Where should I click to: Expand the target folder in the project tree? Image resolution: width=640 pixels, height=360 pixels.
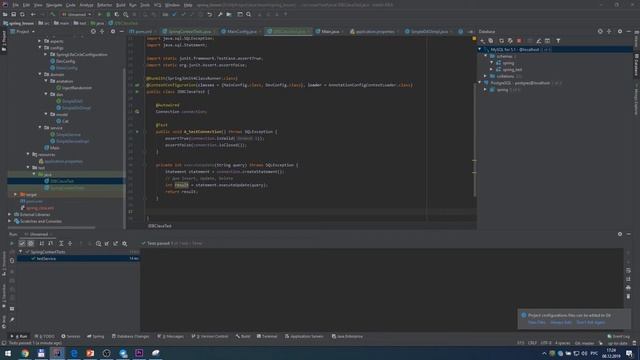[x=16, y=195]
